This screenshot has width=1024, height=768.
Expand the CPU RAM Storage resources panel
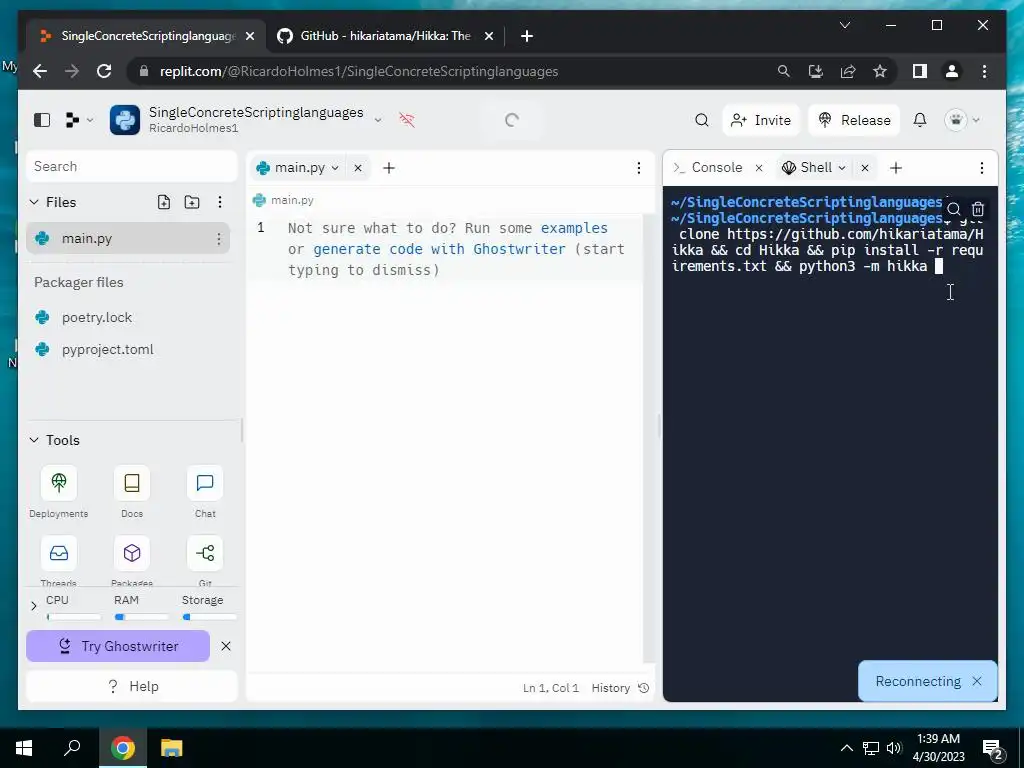[34, 607]
